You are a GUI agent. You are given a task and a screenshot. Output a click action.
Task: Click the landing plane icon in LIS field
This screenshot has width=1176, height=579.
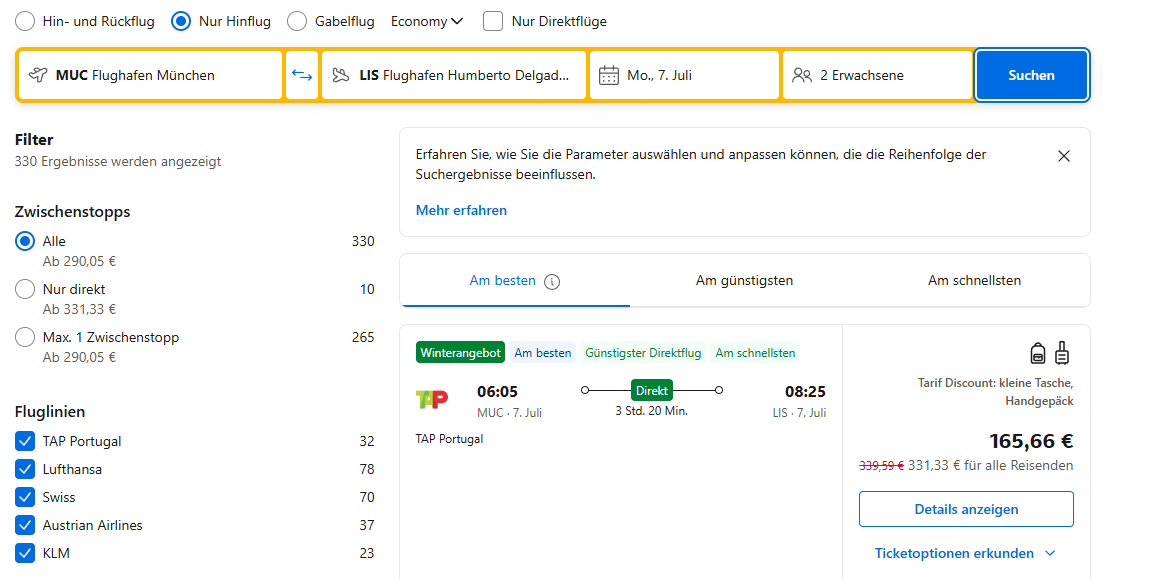coord(341,75)
